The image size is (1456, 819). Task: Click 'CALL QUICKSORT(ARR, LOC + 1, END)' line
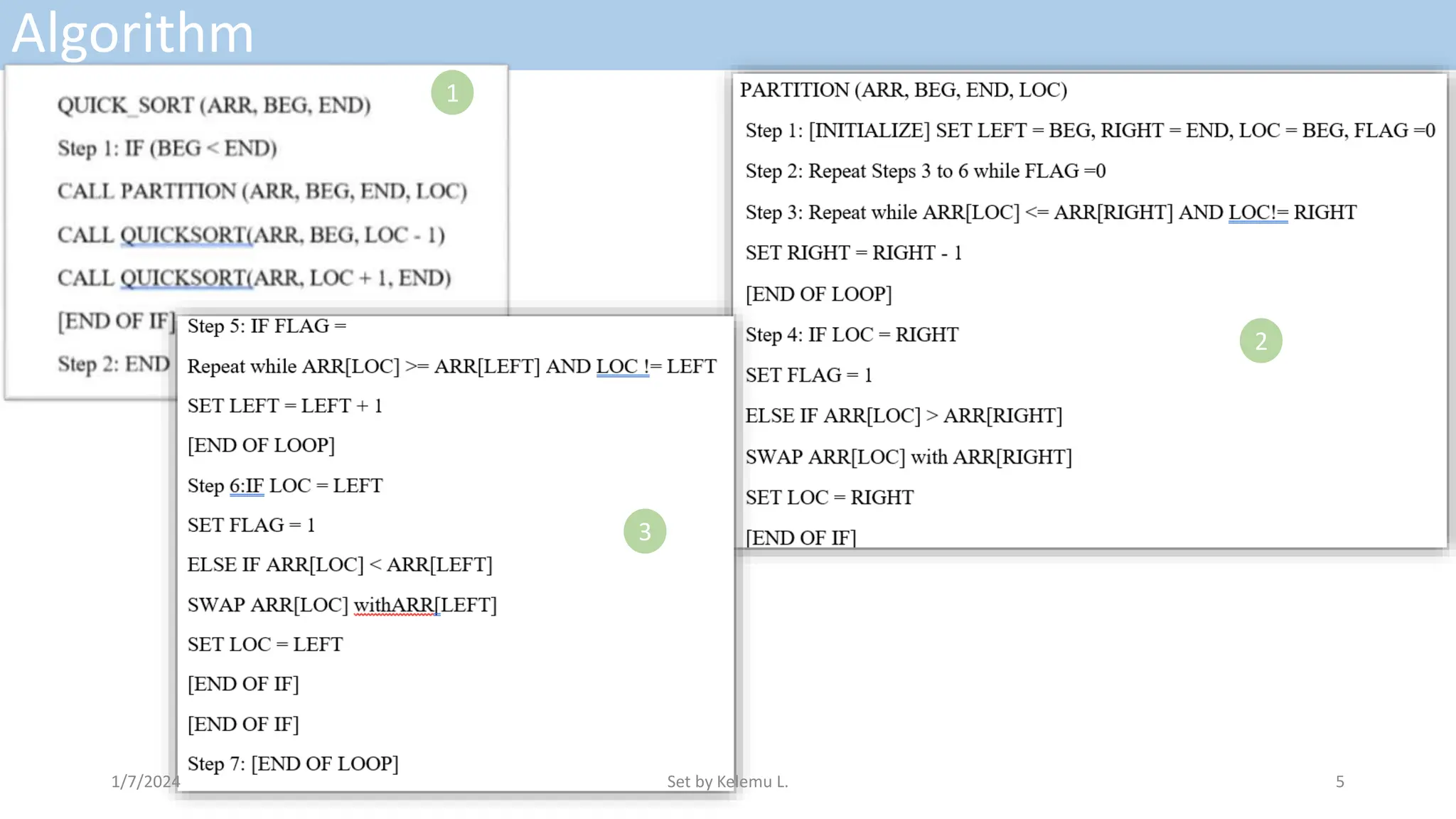254,278
